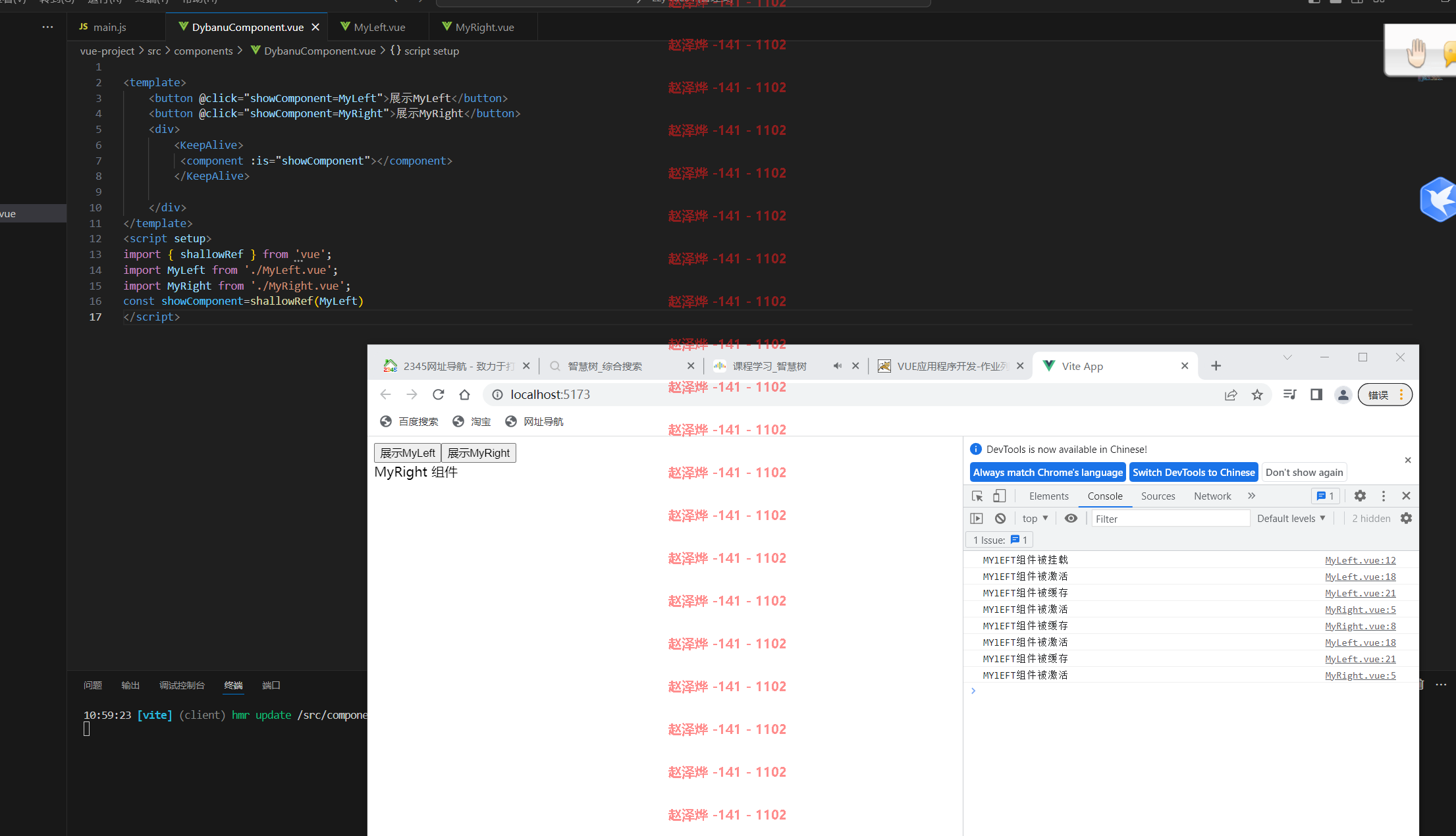Click the 展示MyRight button on the page
The image size is (1456, 836).
pyautogui.click(x=479, y=453)
